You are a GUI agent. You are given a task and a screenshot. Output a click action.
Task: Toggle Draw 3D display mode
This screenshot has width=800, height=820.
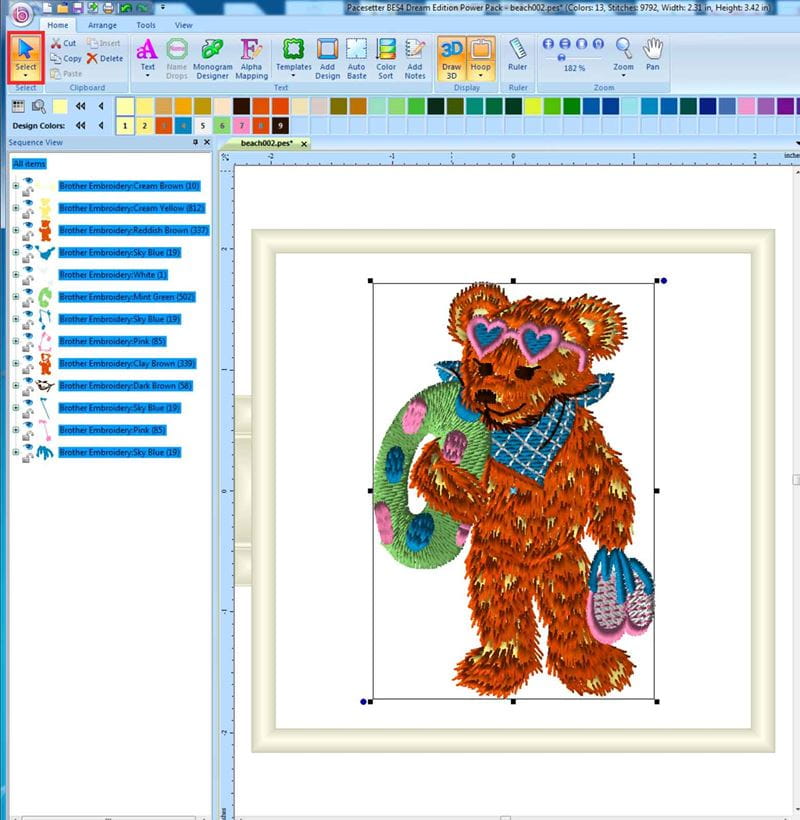(451, 59)
